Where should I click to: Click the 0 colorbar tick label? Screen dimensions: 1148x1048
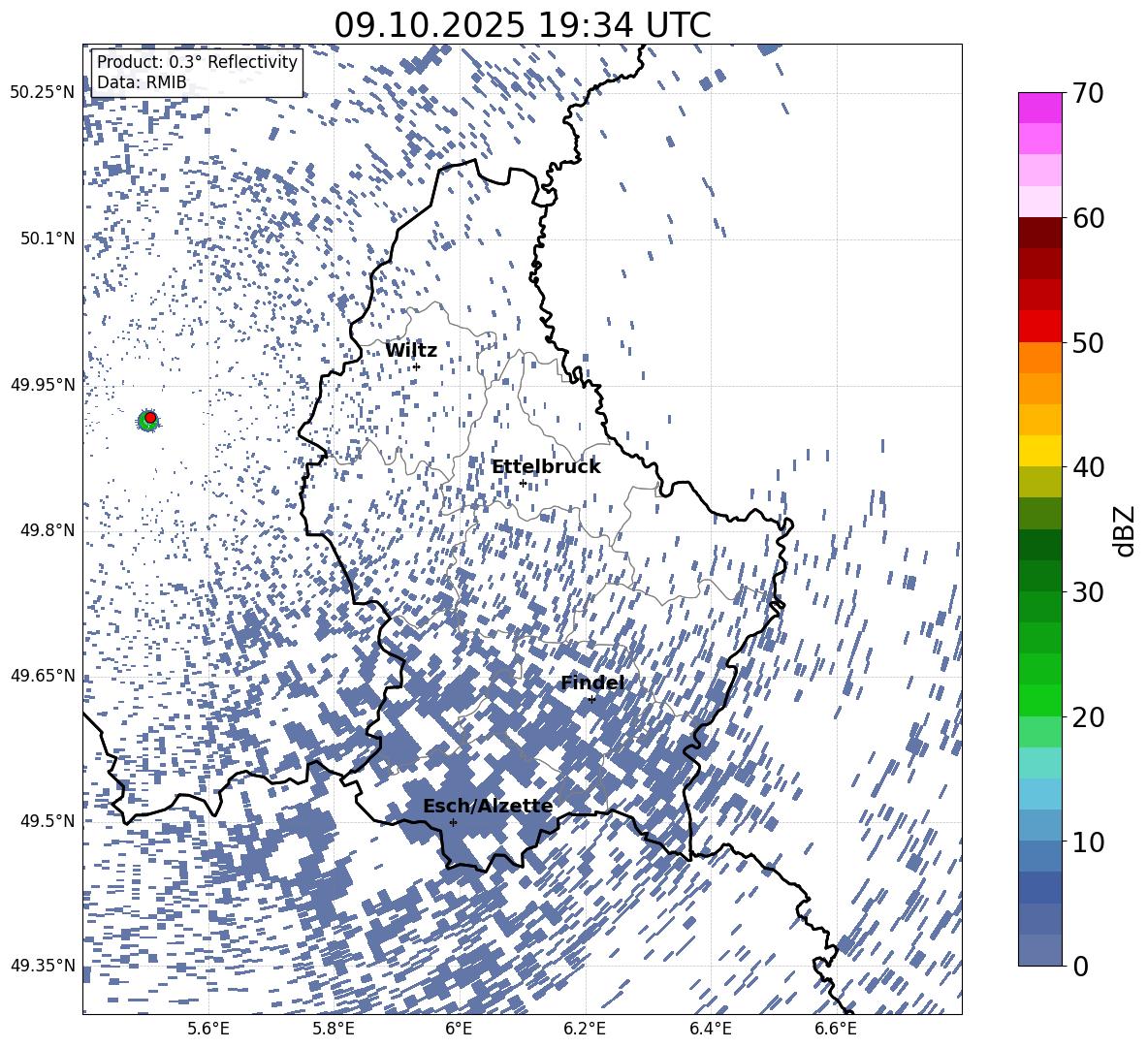click(1081, 967)
